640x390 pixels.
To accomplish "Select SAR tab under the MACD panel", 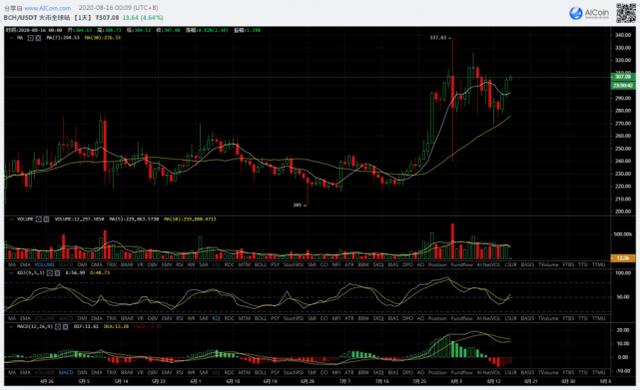I will 203,372.
